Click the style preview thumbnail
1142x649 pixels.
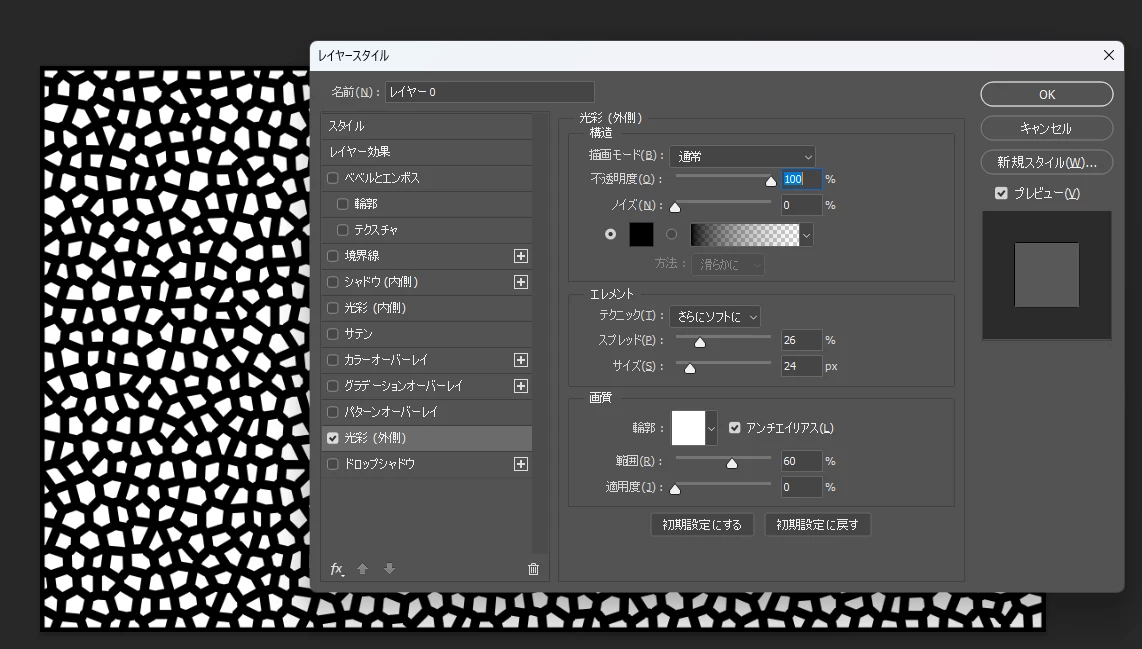click(x=1047, y=275)
